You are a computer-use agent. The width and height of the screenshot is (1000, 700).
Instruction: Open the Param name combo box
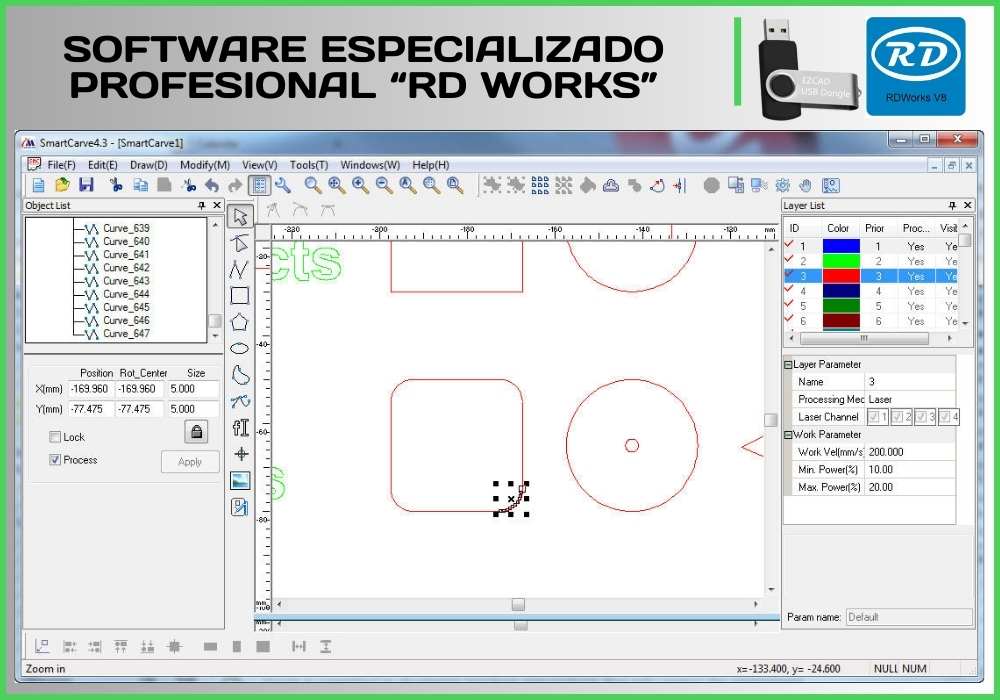tap(909, 617)
